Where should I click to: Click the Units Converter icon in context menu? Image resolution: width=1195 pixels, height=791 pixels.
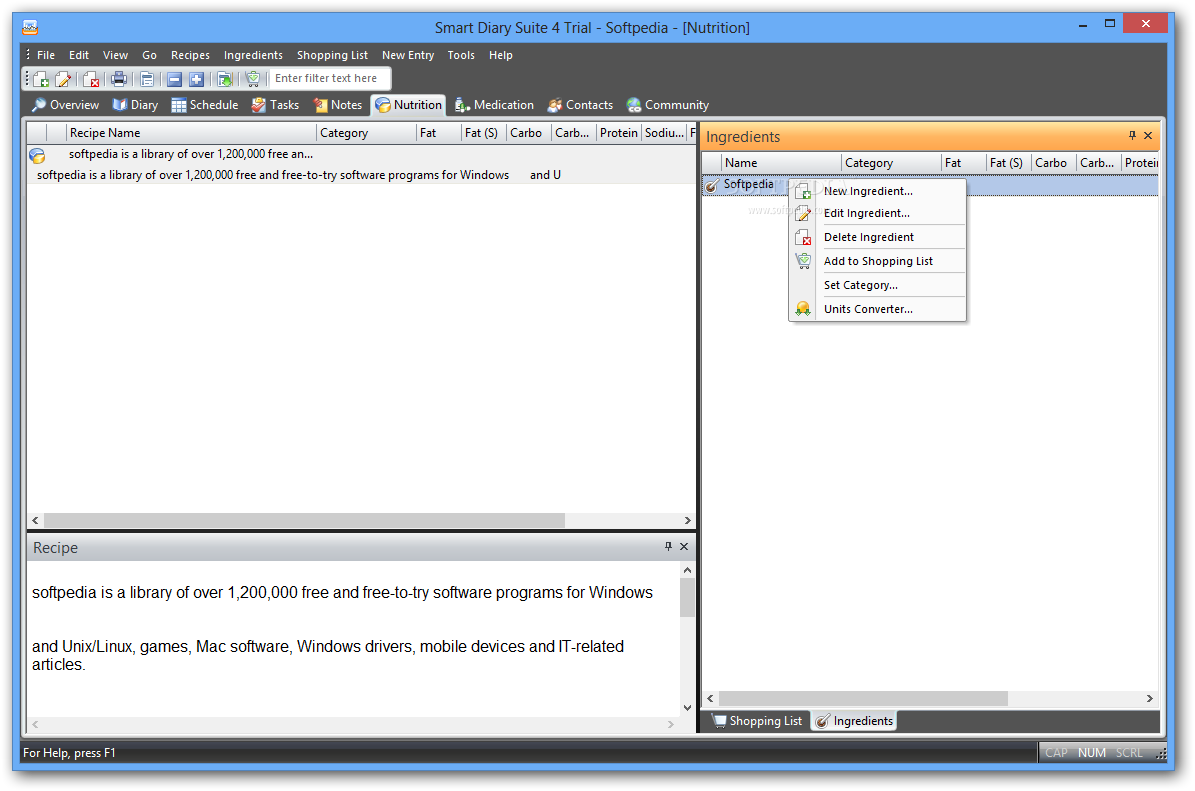(803, 309)
